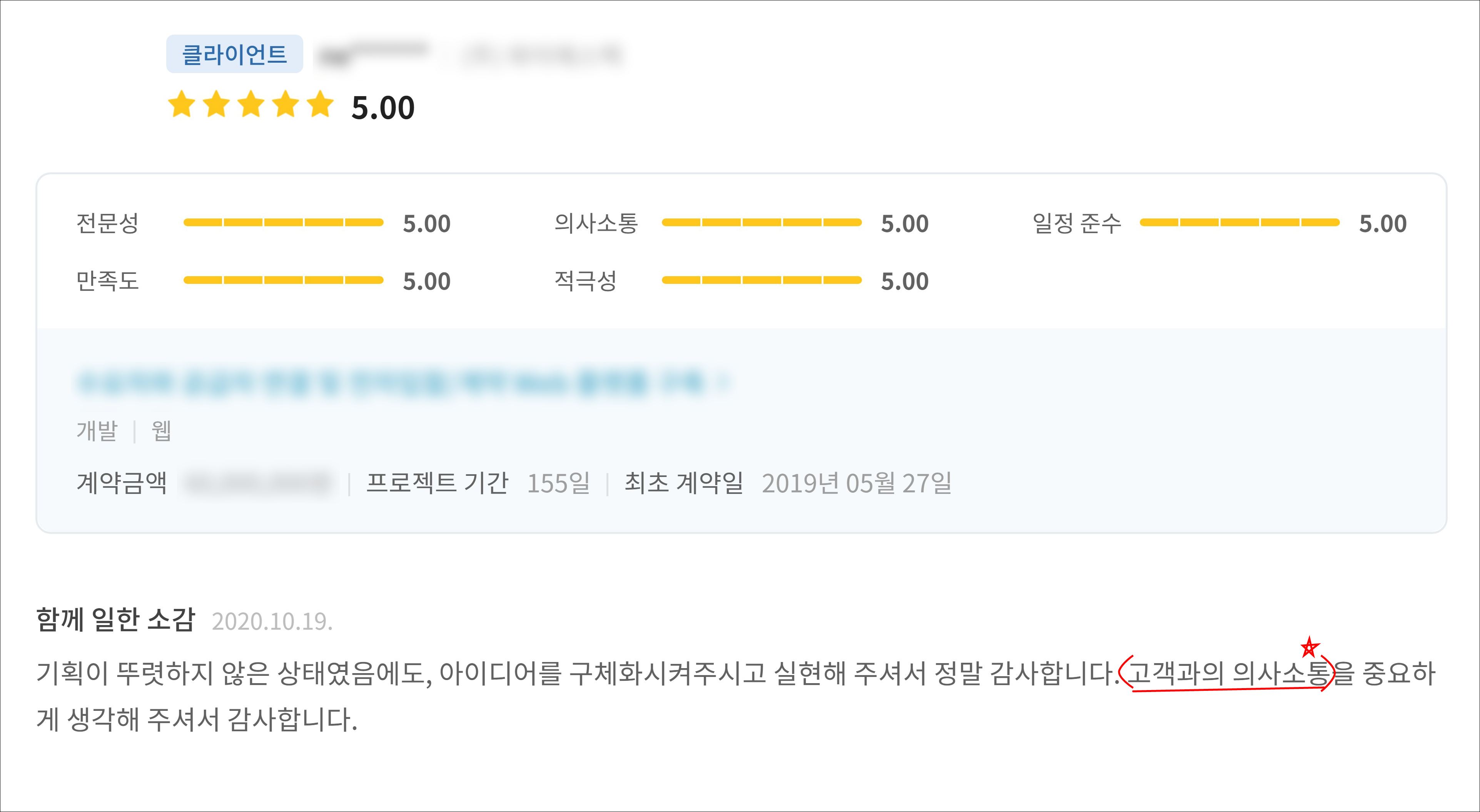1480x812 pixels.
Task: Open the blurred project title link
Action: 391,382
